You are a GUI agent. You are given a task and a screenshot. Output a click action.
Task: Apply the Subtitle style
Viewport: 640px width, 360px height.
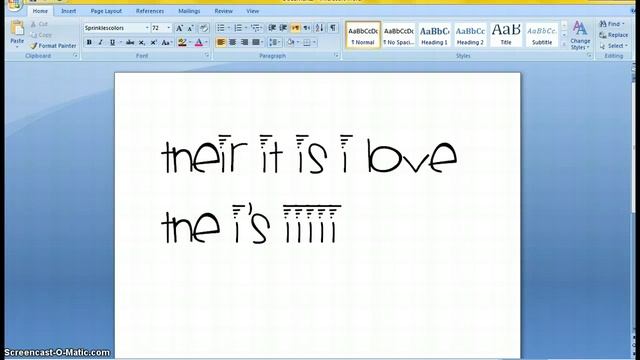(x=542, y=35)
